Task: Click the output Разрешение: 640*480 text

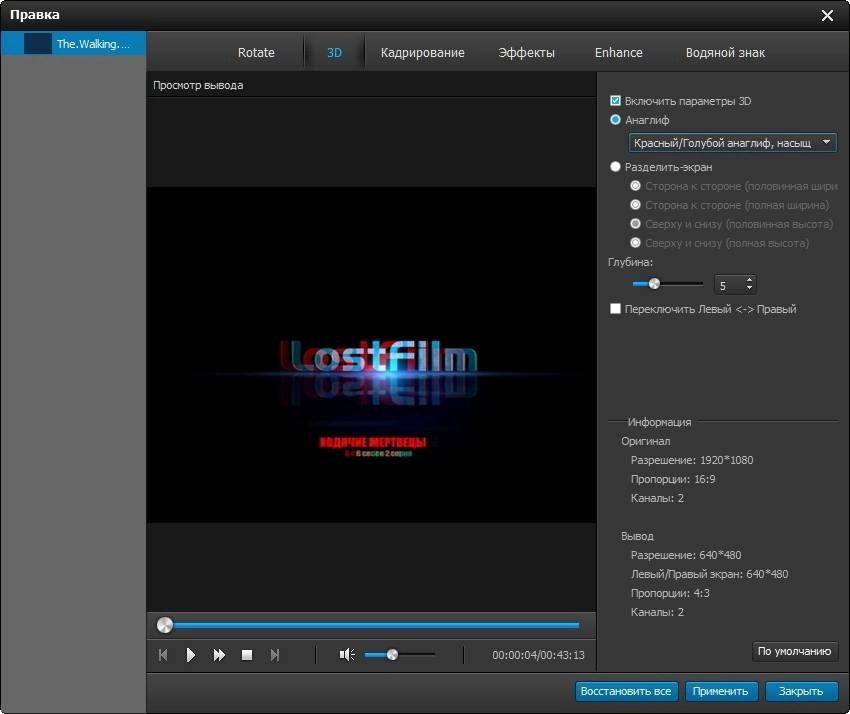Action: [x=686, y=555]
